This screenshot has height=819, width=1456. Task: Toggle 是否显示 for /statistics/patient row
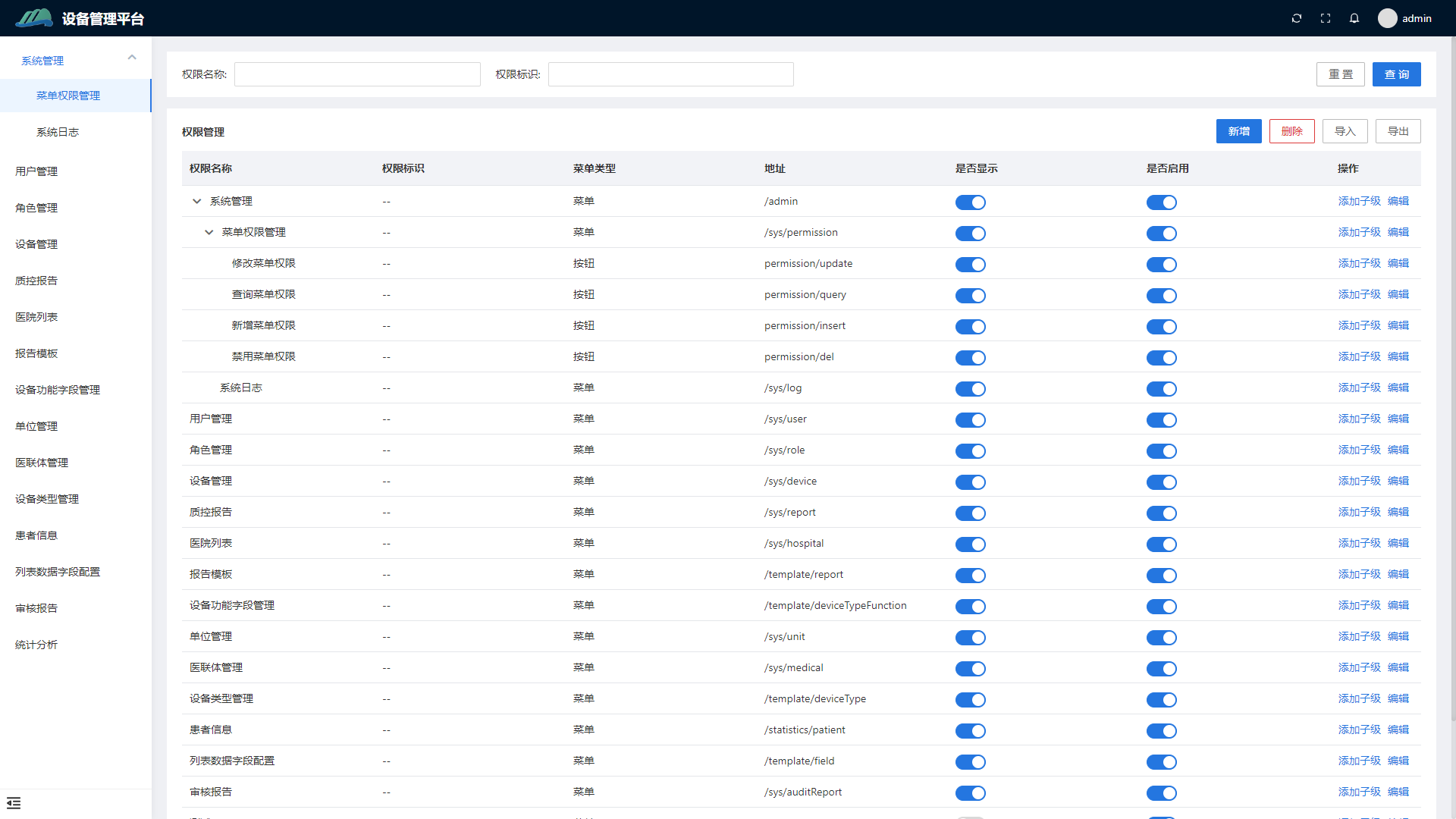[971, 731]
